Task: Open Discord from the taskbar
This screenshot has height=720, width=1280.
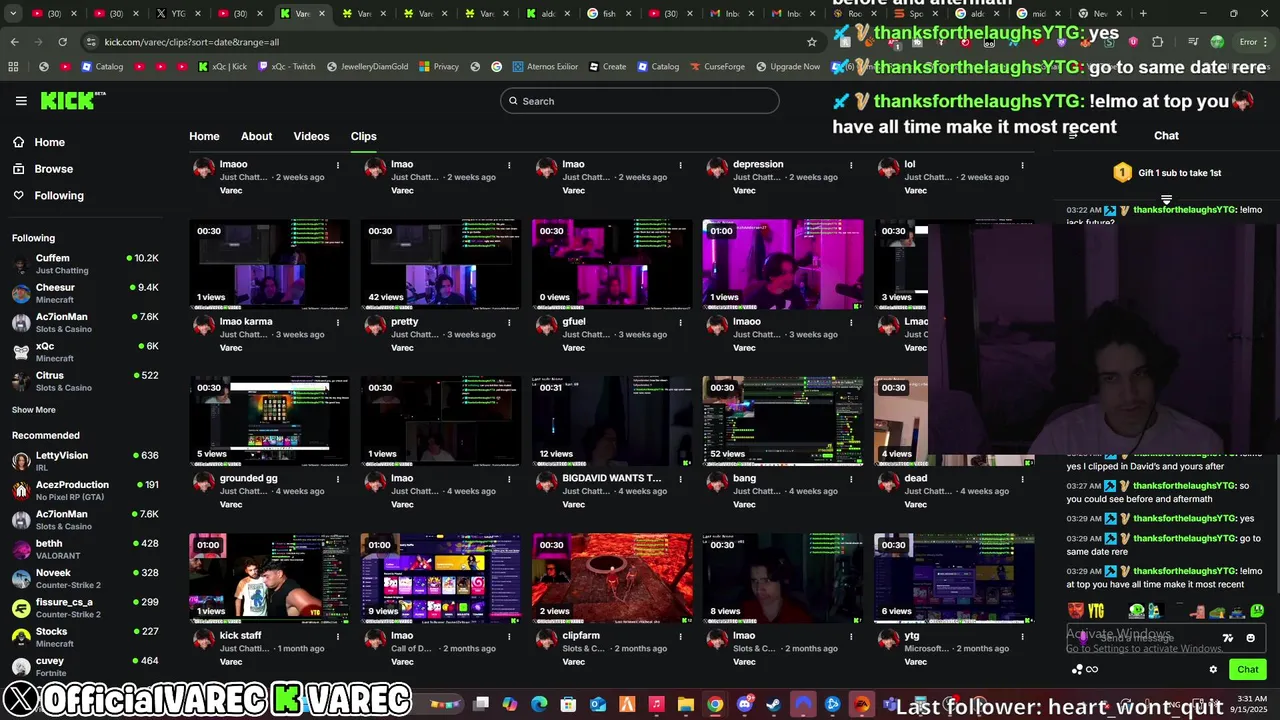Action: (744, 705)
